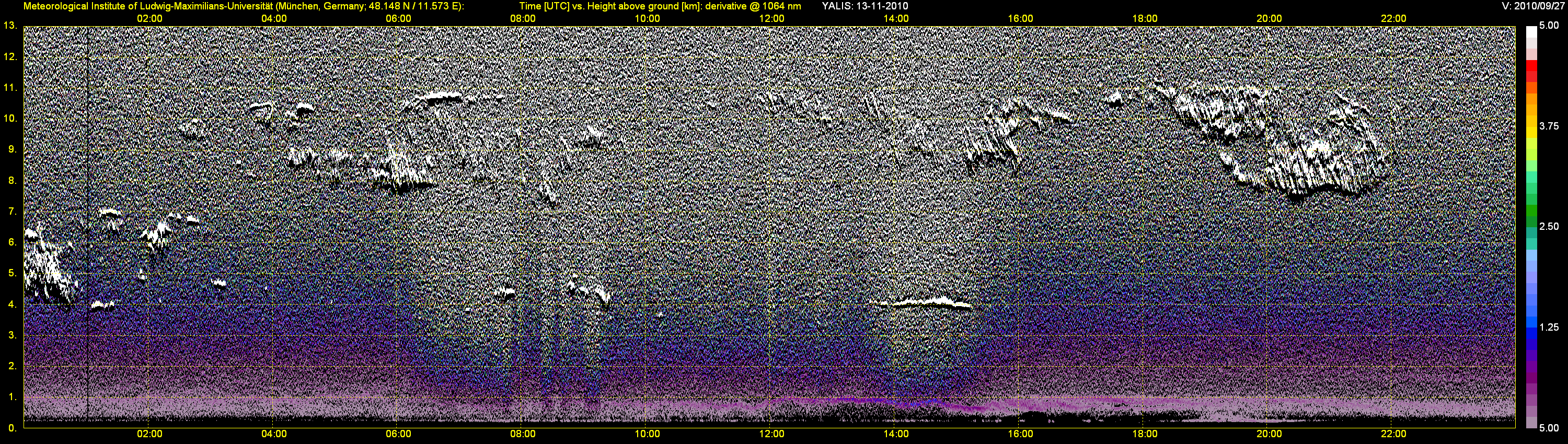This screenshot has width=1568, height=444.
Task: Click the 2. km height axis label
Action: 12,366
